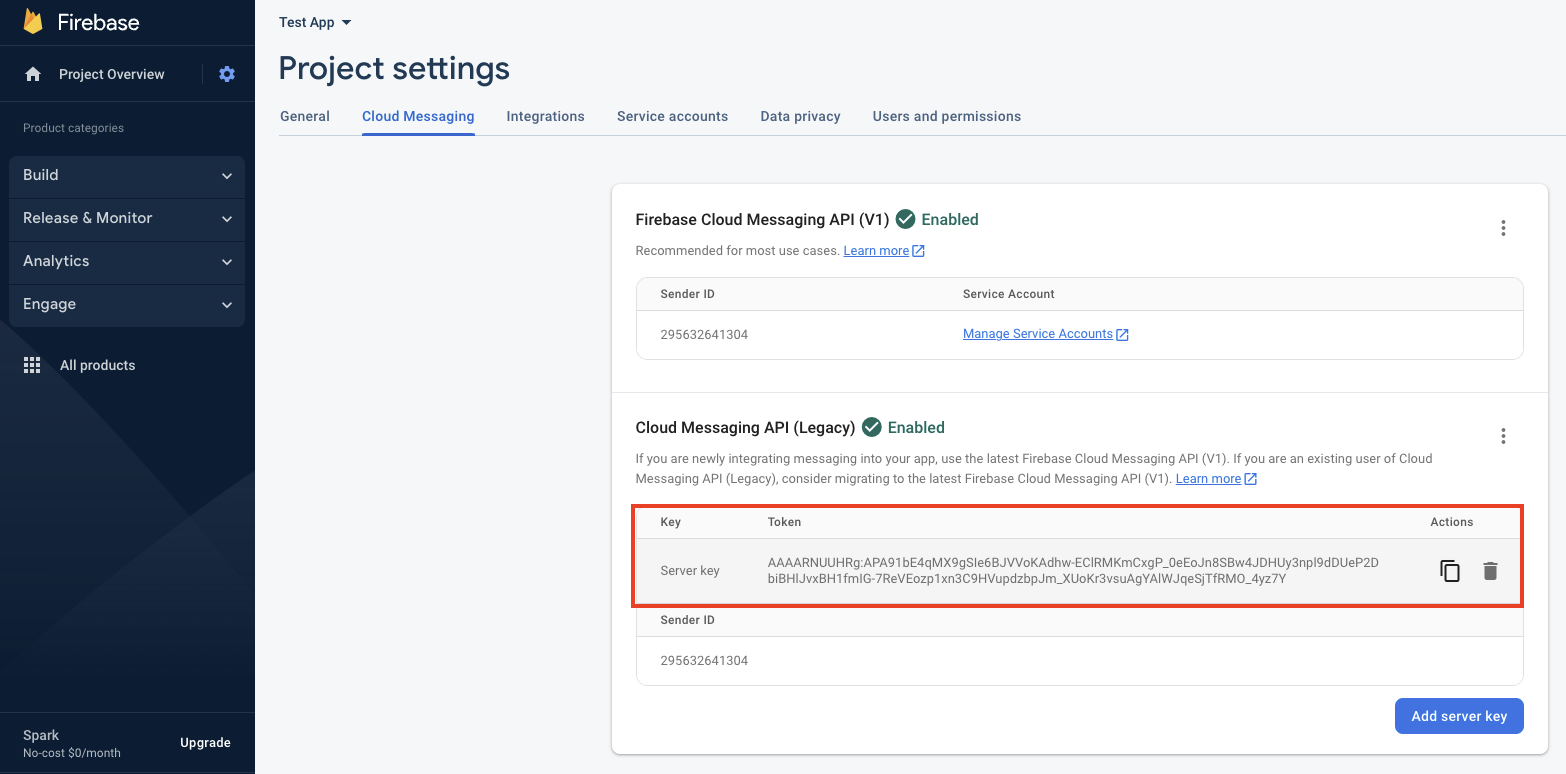Go to Project Overview
The height and width of the screenshot is (774, 1566).
tap(112, 74)
